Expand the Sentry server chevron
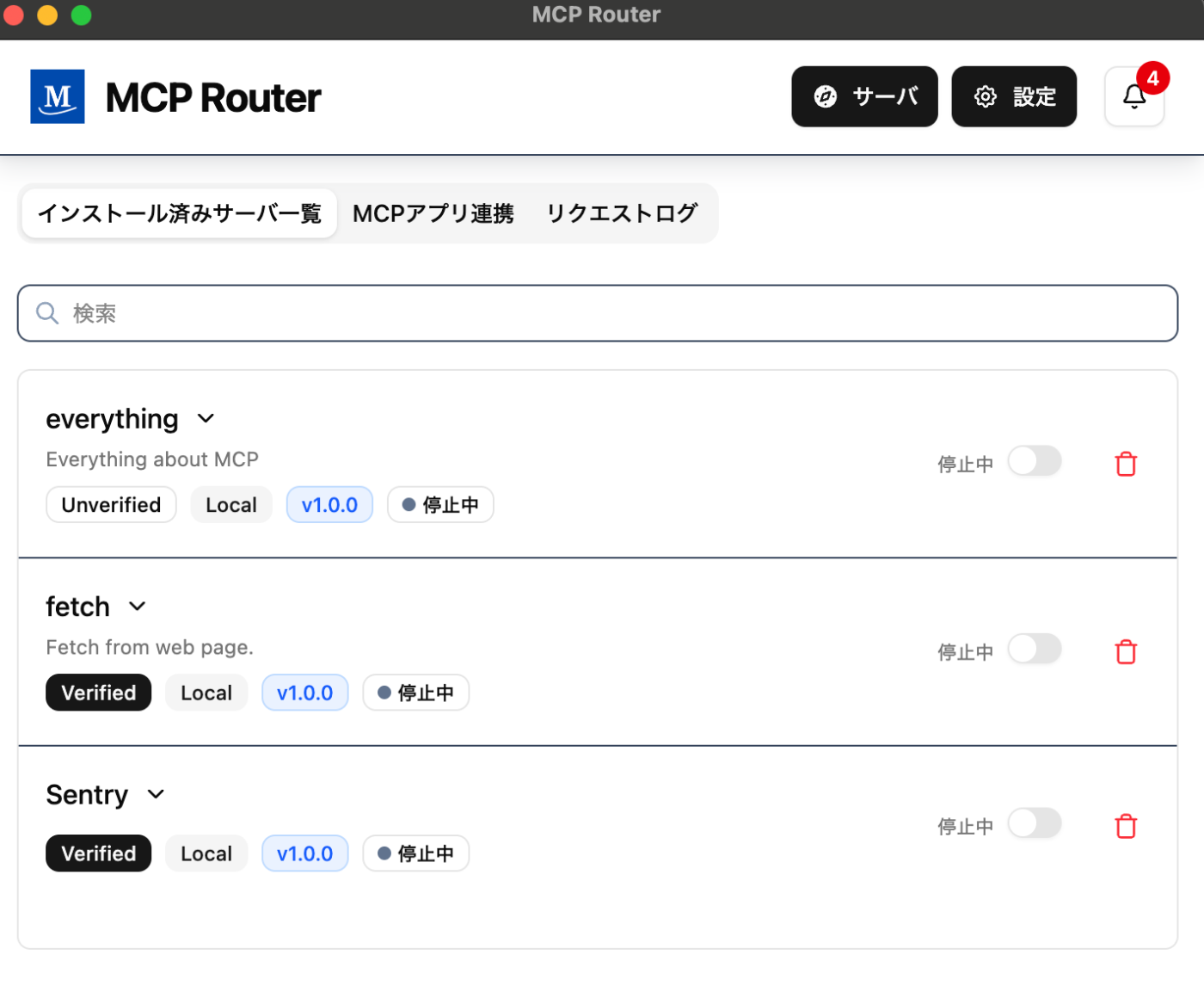Screen dimensions: 1204x992 [156, 794]
